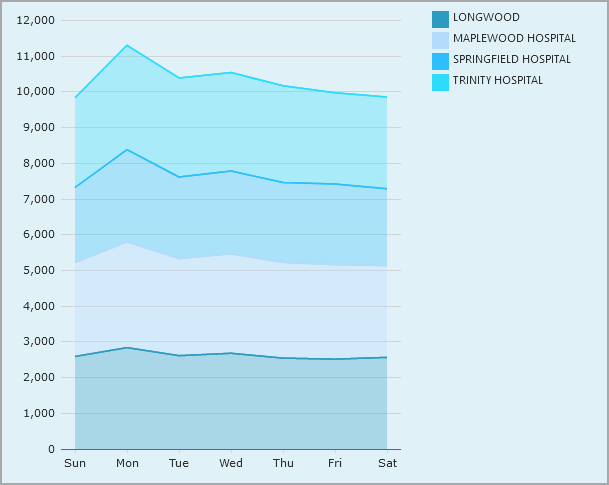This screenshot has width=609, height=485.
Task: Select the MAPLEWOOD HOSPITAL legend text label
Action: point(514,39)
